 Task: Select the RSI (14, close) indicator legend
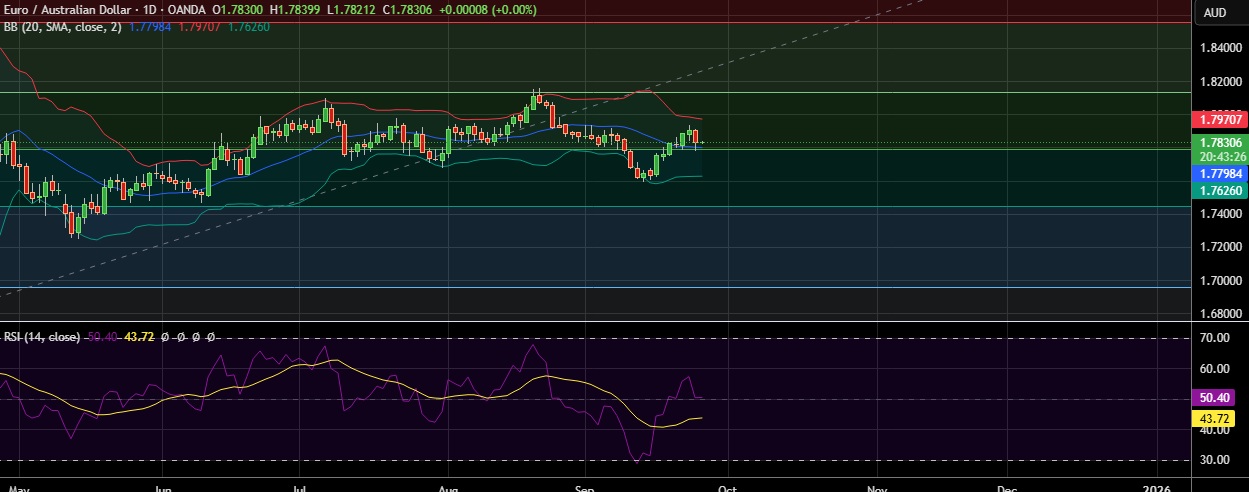point(41,338)
